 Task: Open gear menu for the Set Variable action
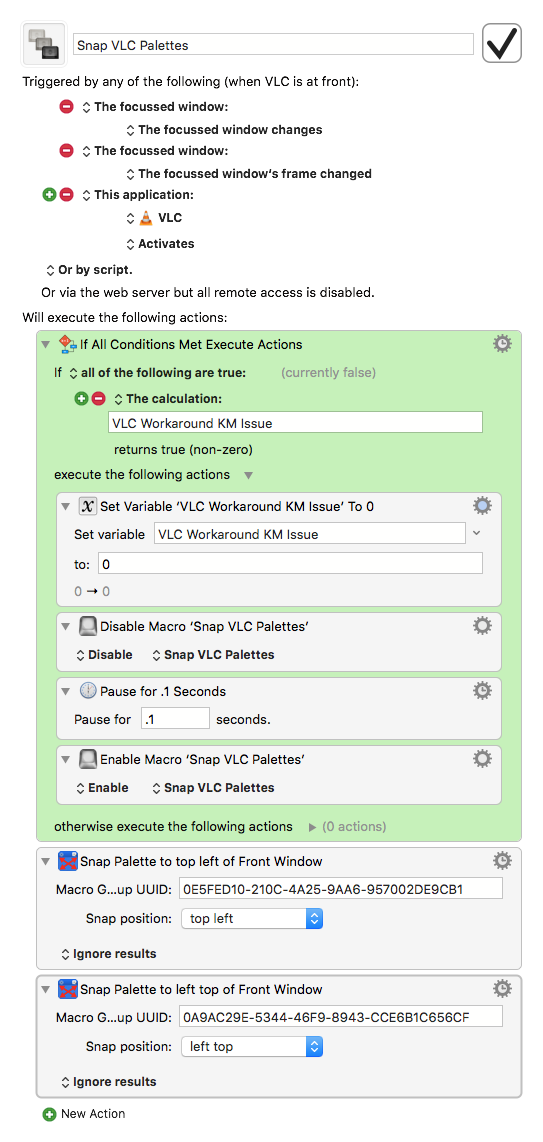482,505
